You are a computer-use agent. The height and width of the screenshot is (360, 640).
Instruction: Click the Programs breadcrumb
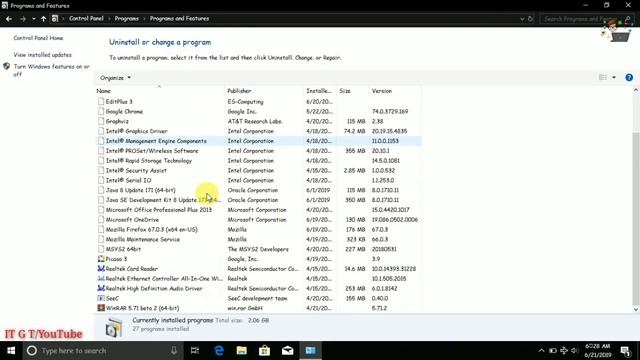pyautogui.click(x=127, y=18)
